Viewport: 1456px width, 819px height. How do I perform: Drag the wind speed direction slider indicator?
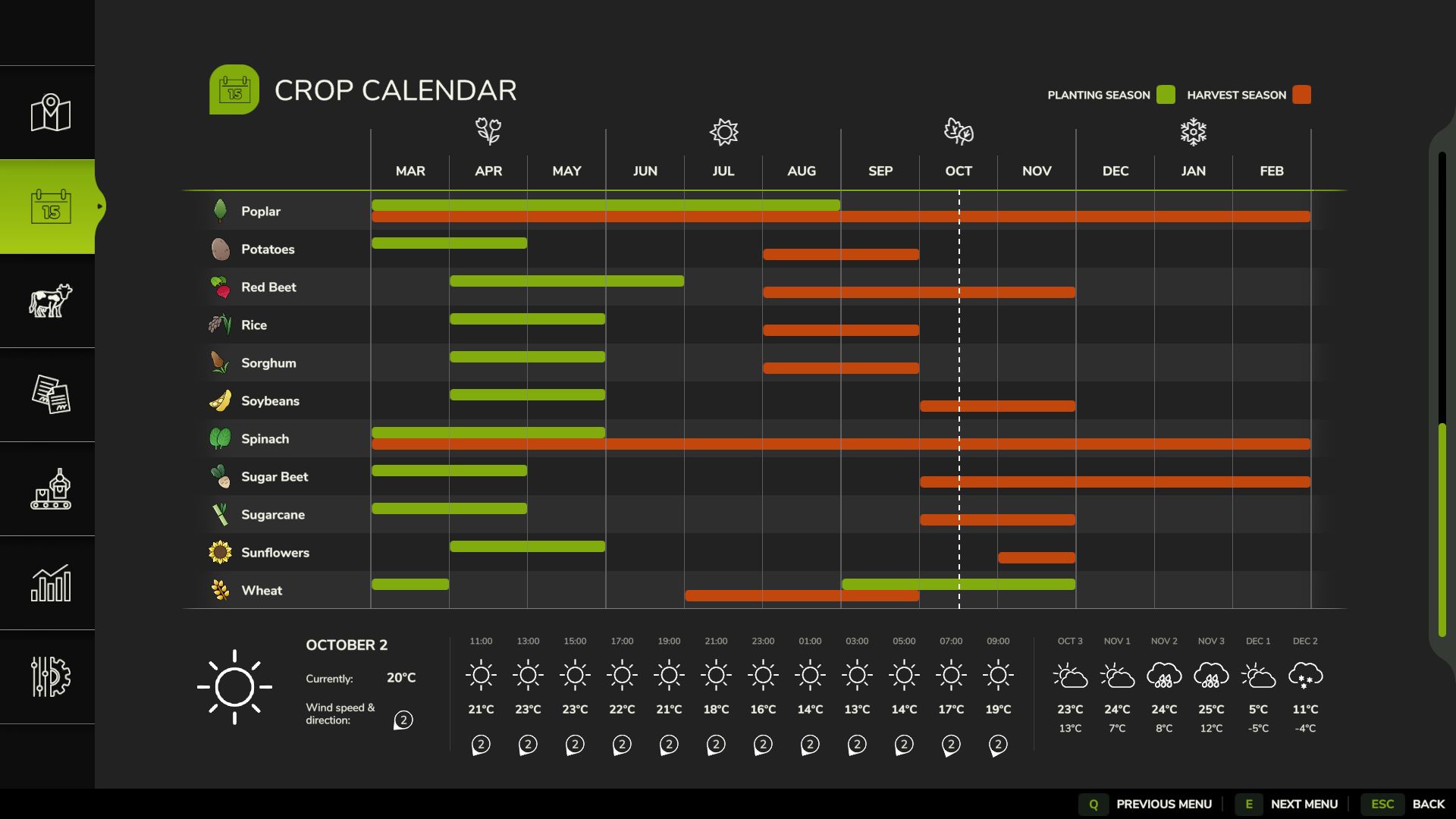[x=403, y=719]
